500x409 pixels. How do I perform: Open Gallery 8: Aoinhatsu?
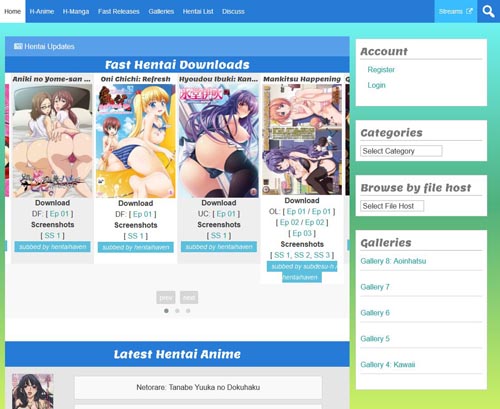pos(393,261)
